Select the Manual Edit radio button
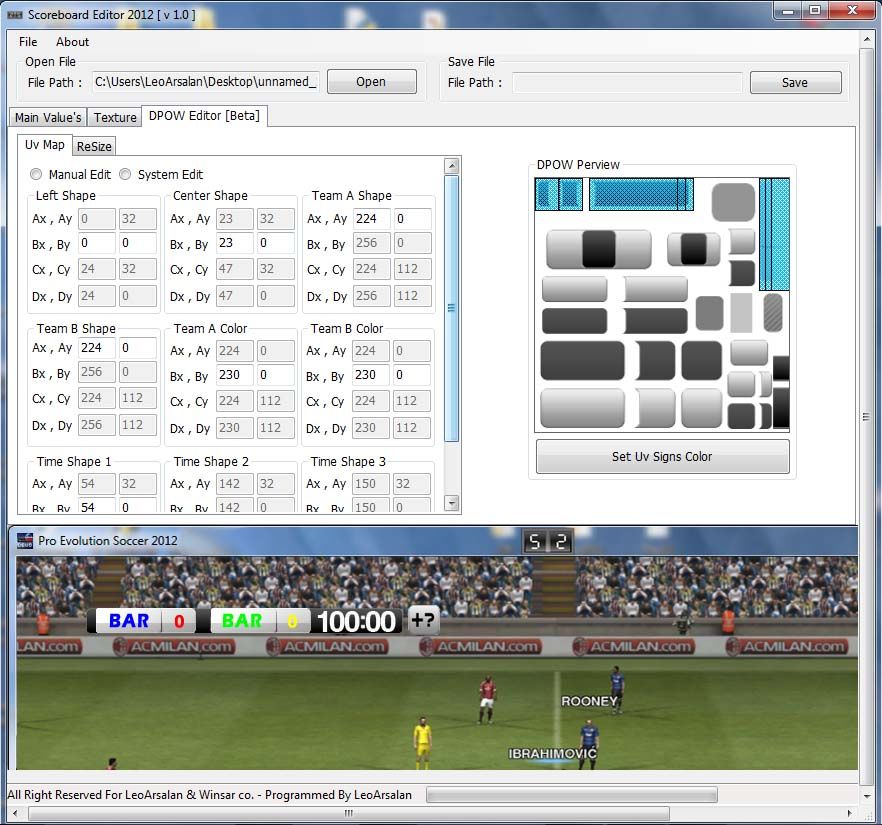This screenshot has height=825, width=882. pyautogui.click(x=37, y=174)
